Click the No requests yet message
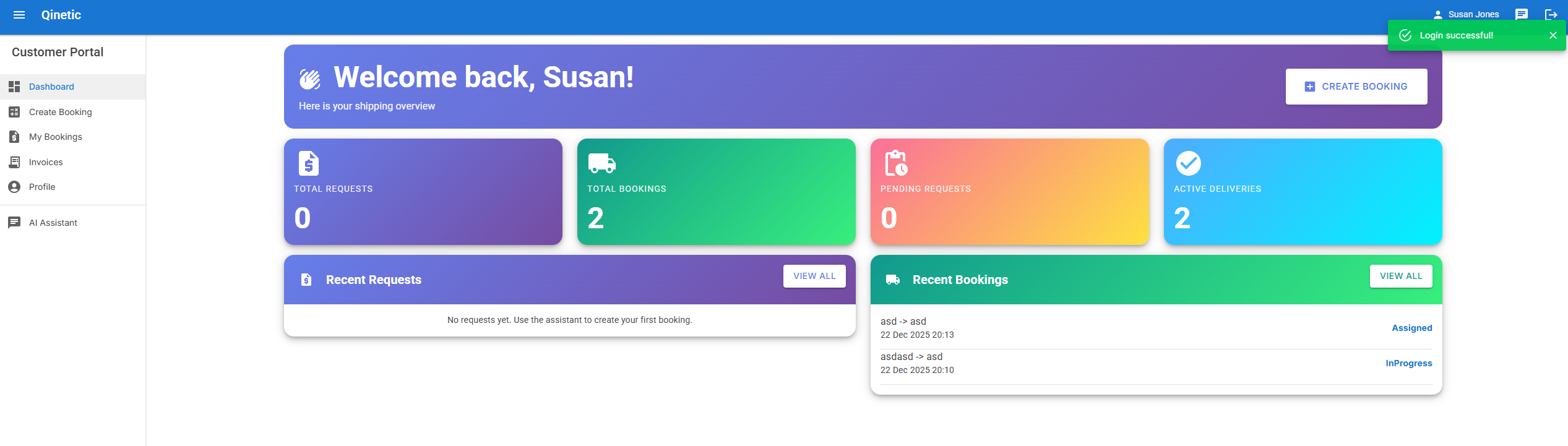 click(x=569, y=320)
